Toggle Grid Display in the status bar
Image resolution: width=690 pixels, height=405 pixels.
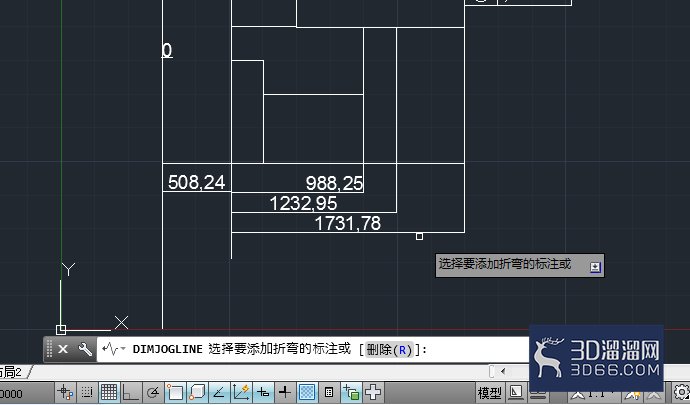pyautogui.click(x=109, y=392)
